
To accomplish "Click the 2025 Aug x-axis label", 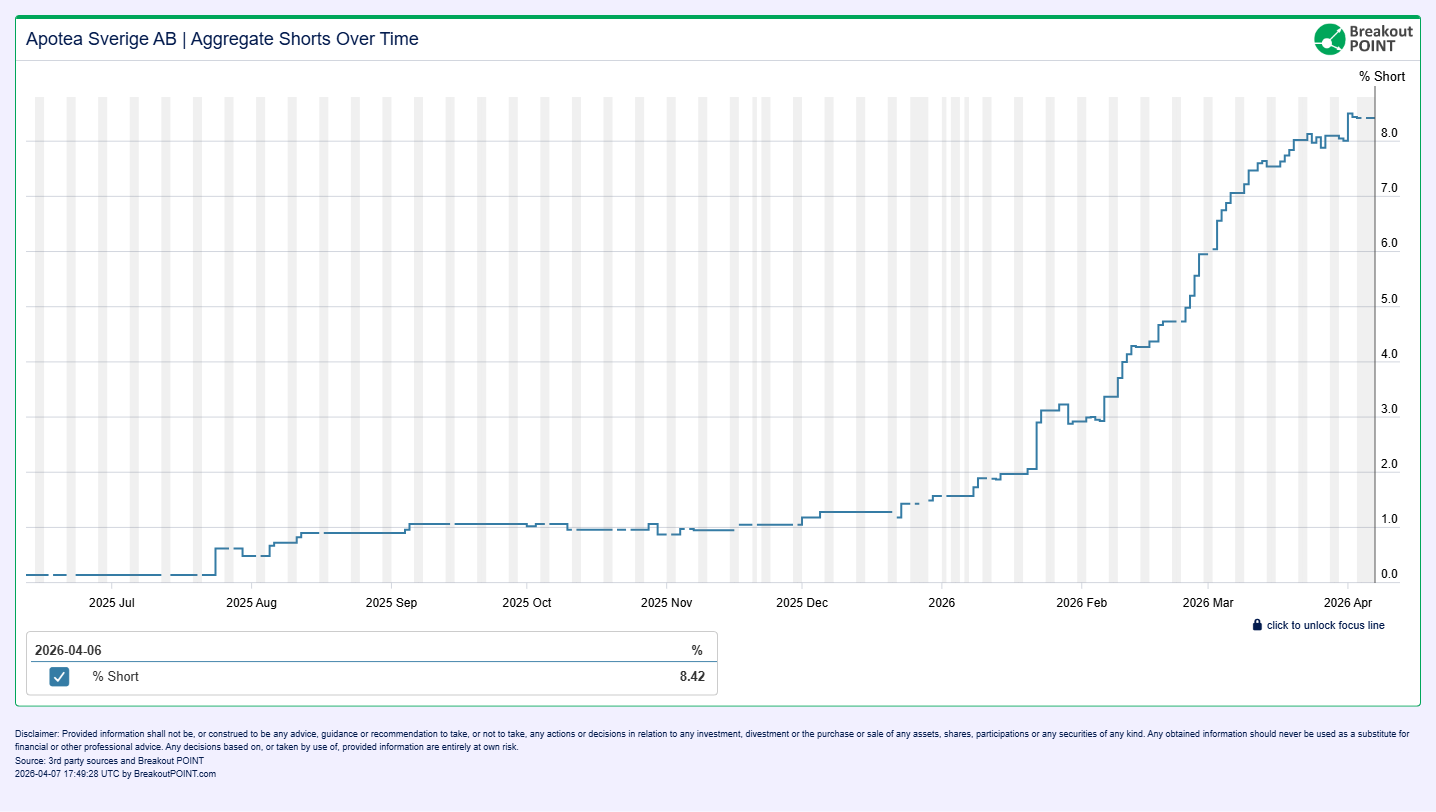I will 251,603.
